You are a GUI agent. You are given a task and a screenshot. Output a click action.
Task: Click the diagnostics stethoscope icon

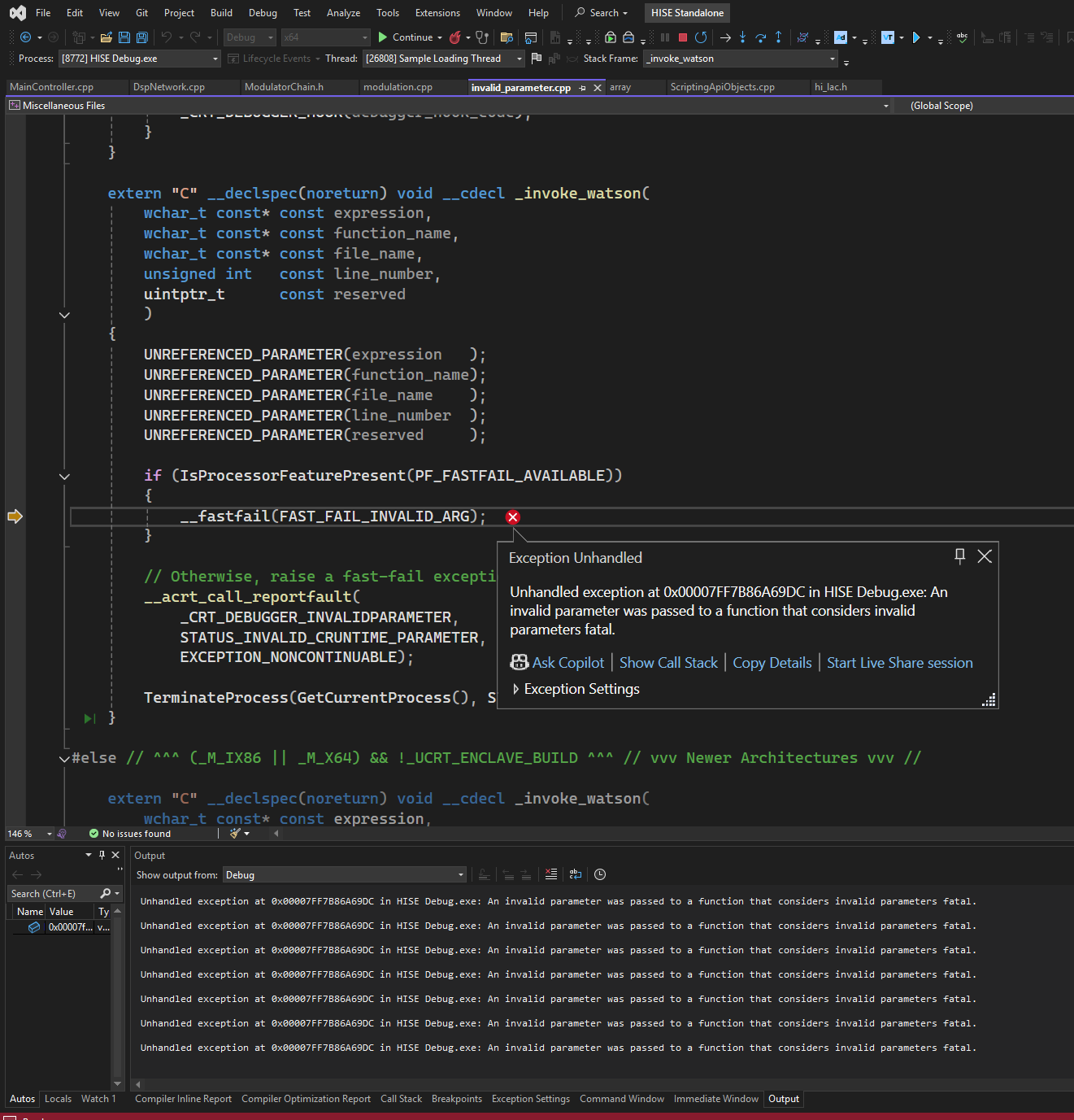(482, 37)
